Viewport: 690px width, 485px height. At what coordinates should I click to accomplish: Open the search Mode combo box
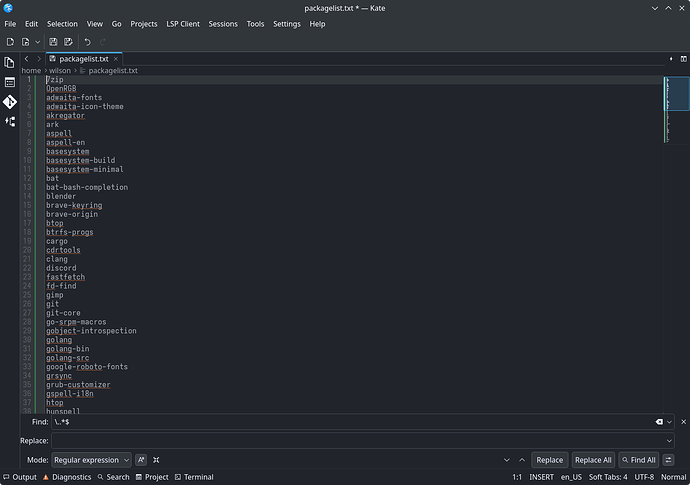[x=91, y=460]
